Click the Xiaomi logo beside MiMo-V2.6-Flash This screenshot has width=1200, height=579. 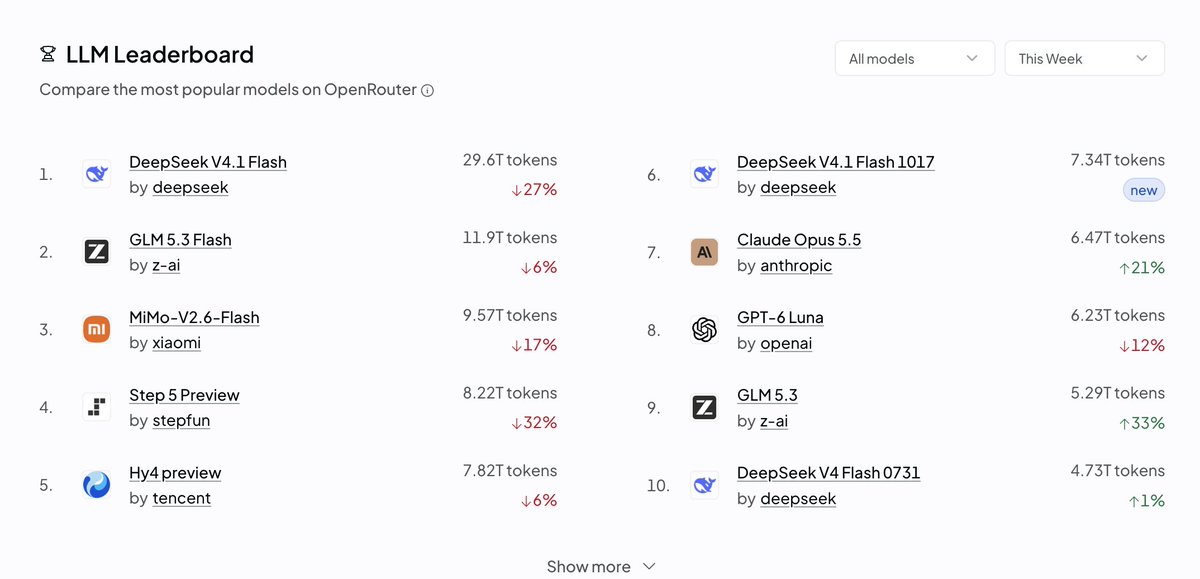click(96, 329)
